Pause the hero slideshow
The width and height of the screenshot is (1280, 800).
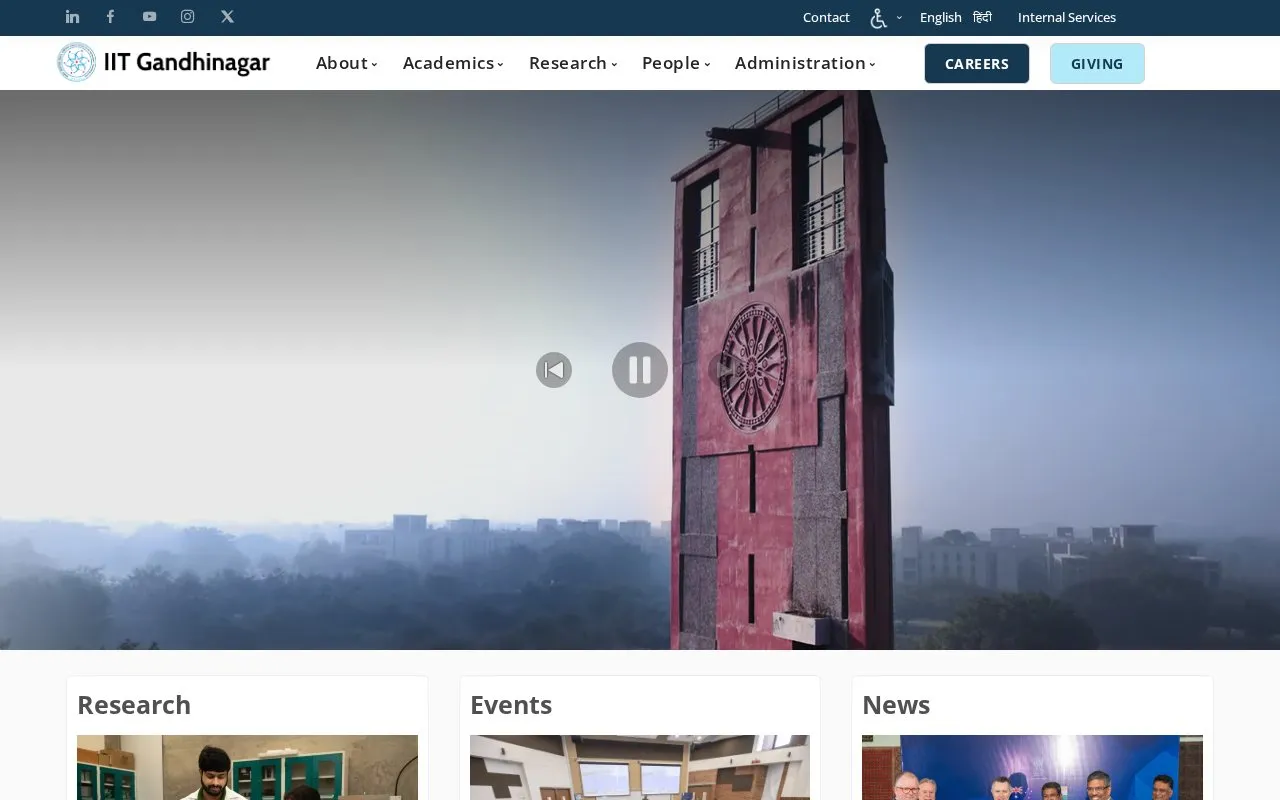click(x=640, y=370)
